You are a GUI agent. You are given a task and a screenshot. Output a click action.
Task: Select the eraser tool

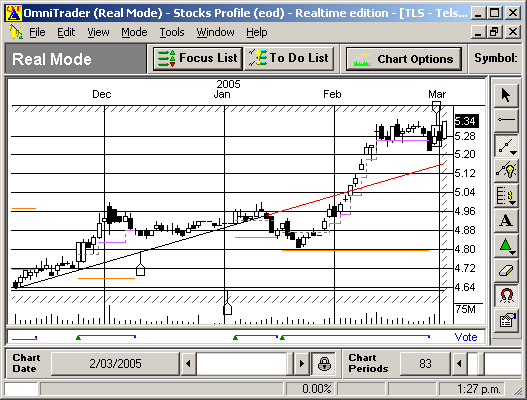click(506, 271)
